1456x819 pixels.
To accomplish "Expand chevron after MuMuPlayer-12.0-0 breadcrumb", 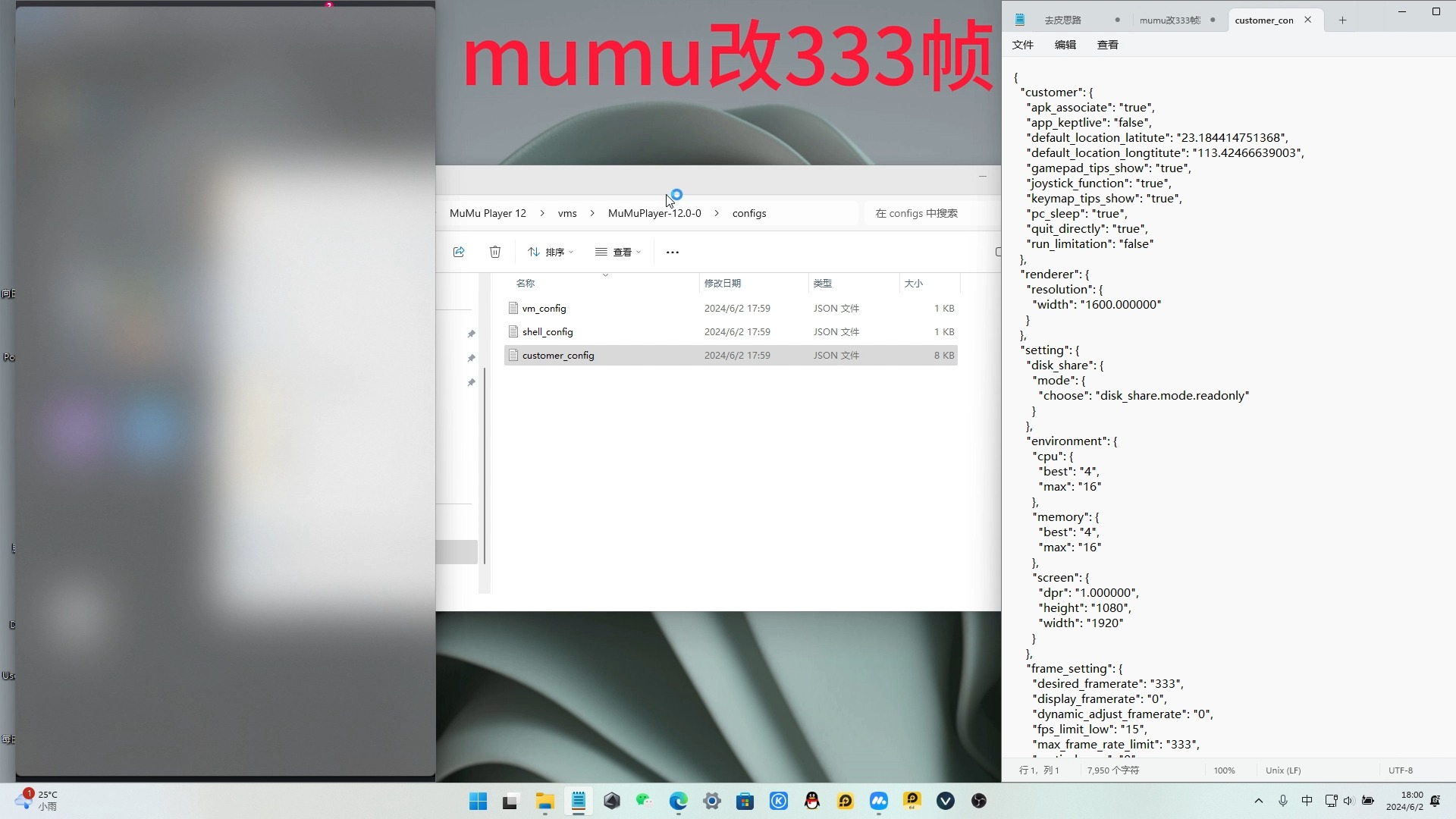I will [x=717, y=214].
